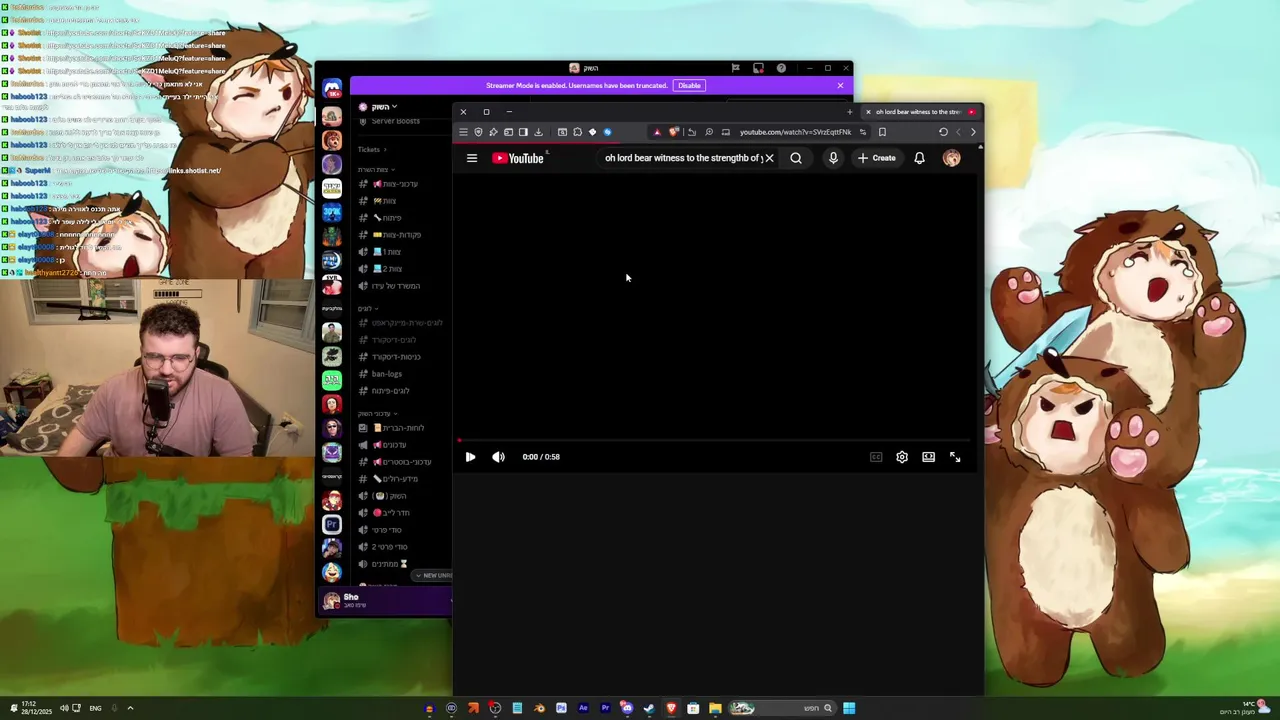Collapse the עדכוני השוק category
The image size is (1280, 720).
(x=377, y=414)
